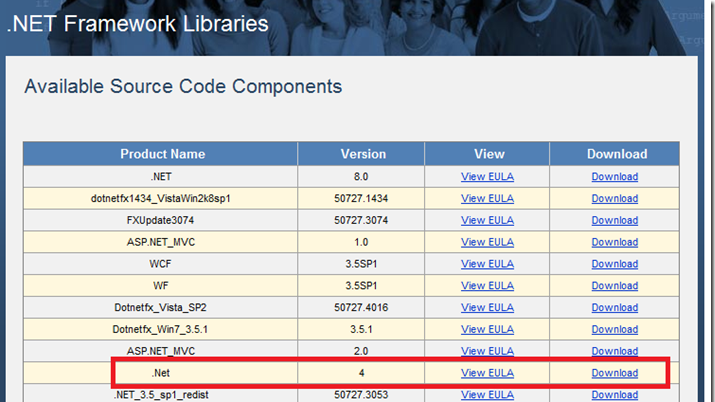Screen dimensions: 715x402
Task: View EULA for Dotnetfx_Win7_3.5.1
Action: coord(487,330)
